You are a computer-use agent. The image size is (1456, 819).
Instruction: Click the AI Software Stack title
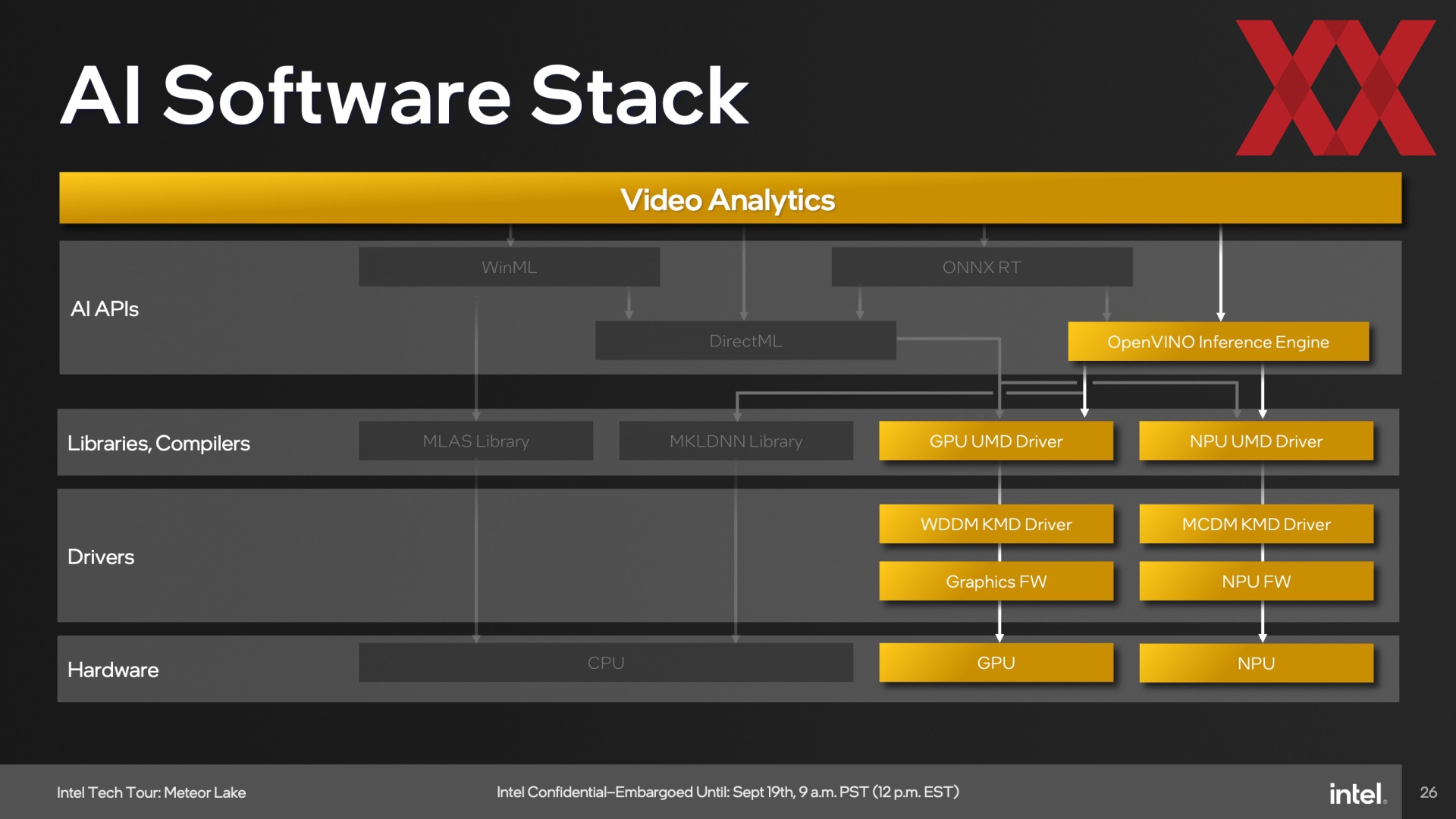[x=405, y=95]
